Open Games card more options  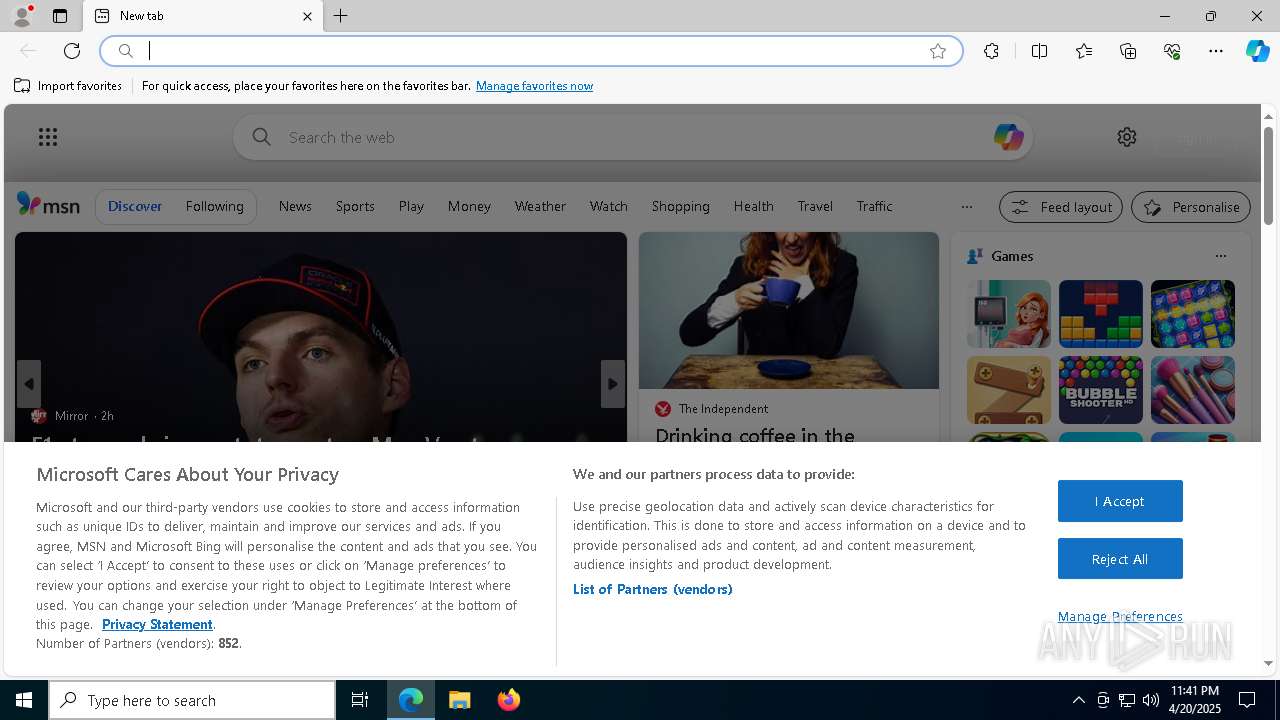tap(1220, 256)
